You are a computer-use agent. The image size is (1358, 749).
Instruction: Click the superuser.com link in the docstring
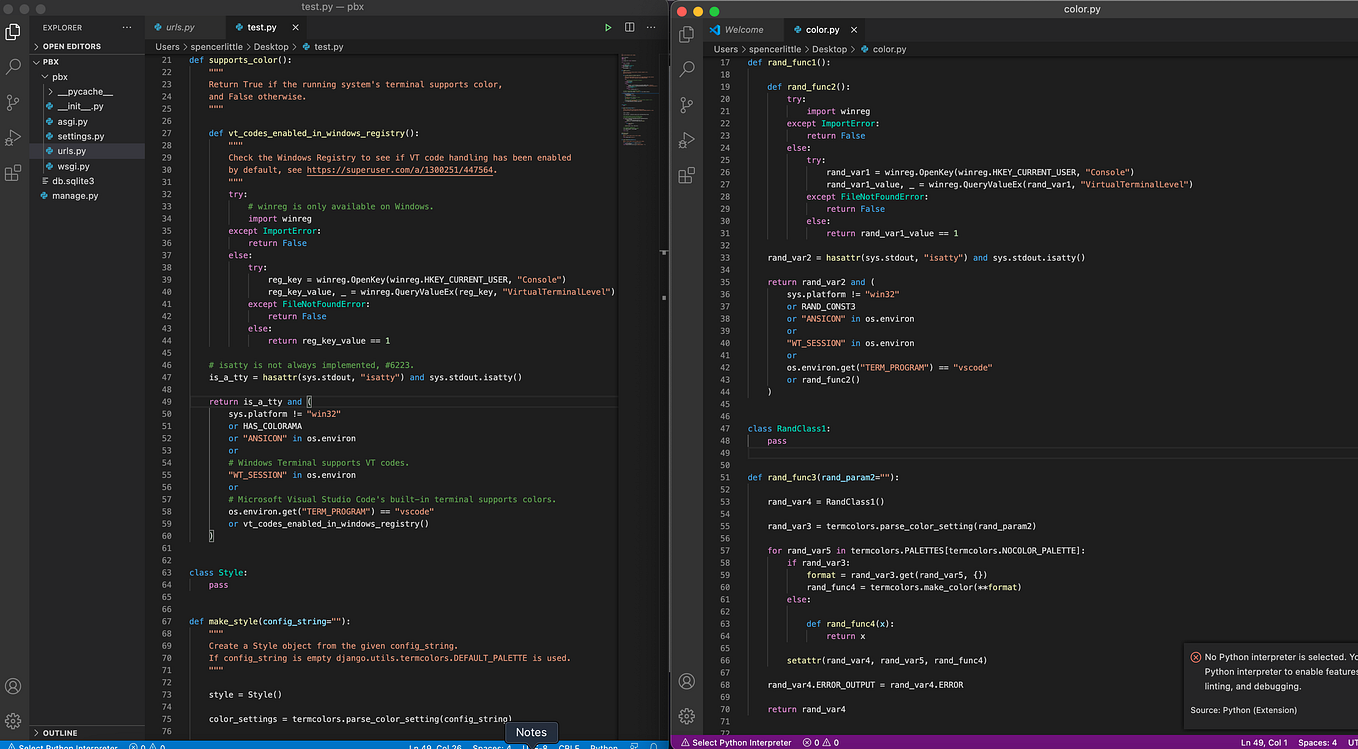(x=400, y=170)
